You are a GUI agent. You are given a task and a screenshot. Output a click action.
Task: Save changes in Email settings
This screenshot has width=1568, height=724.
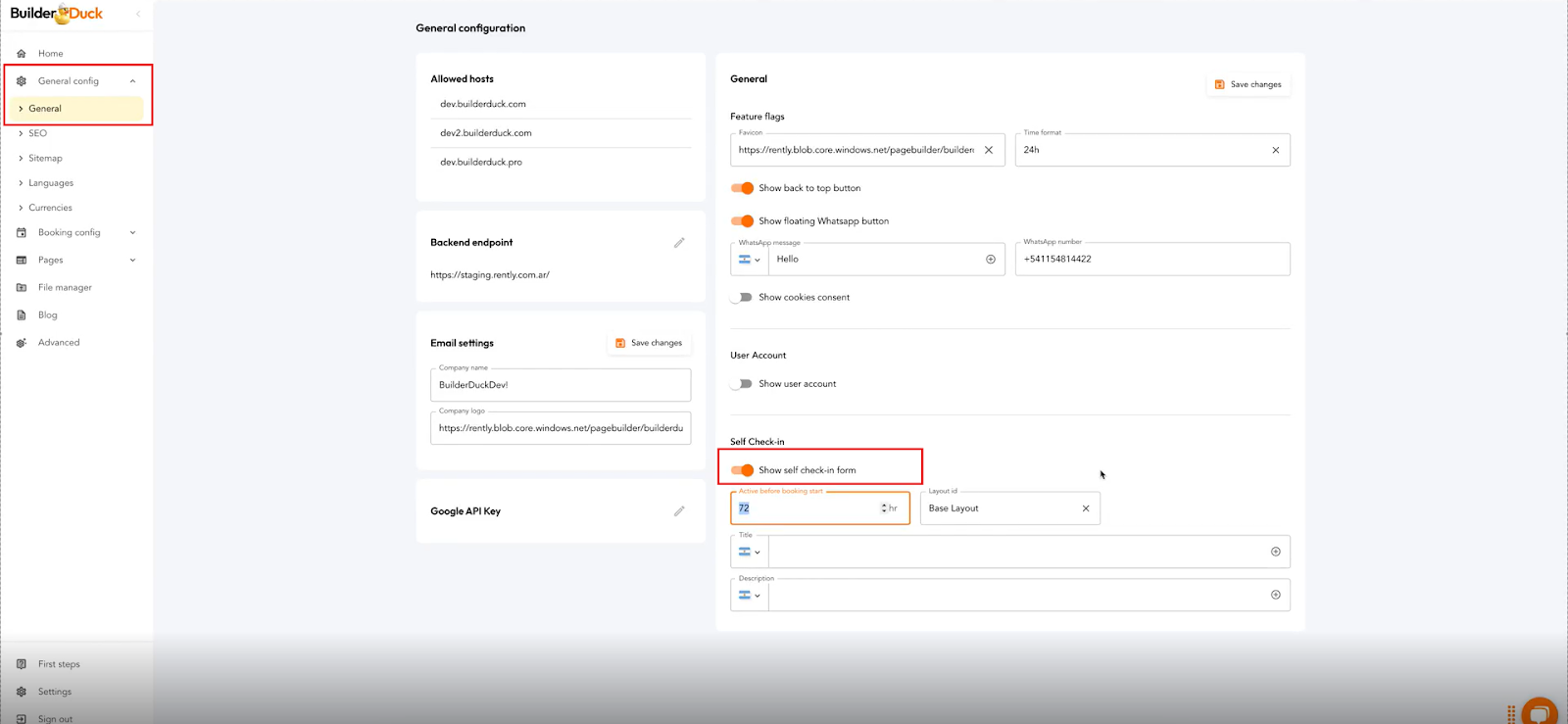pos(649,343)
